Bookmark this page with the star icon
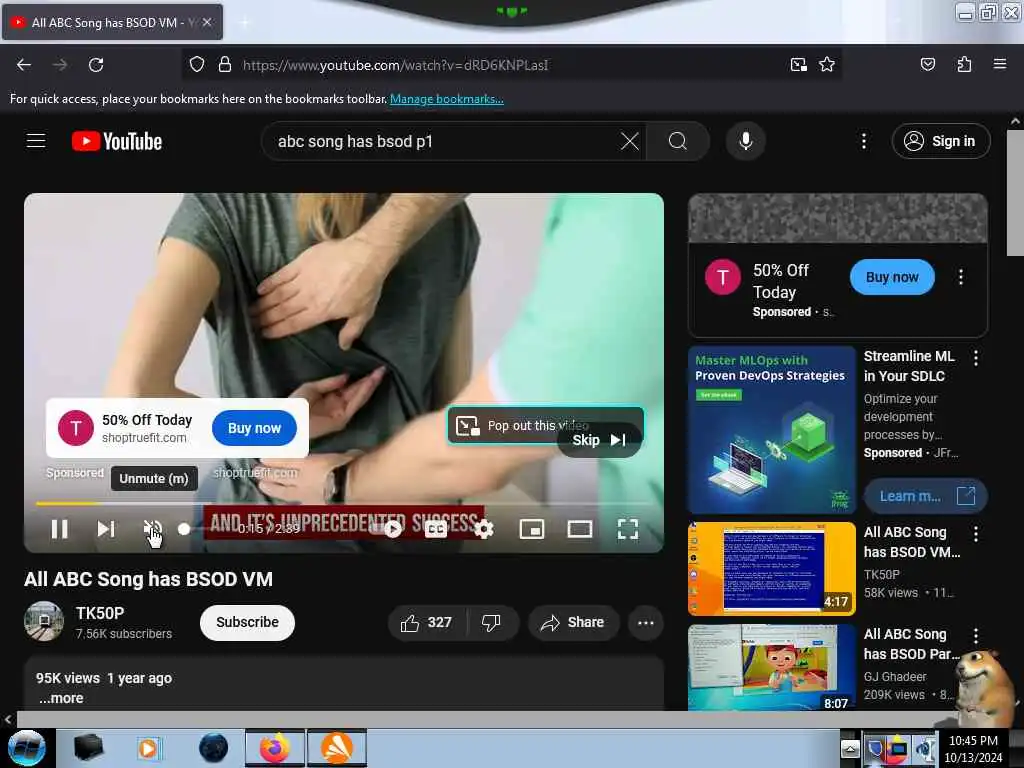The height and width of the screenshot is (768, 1024). click(827, 65)
